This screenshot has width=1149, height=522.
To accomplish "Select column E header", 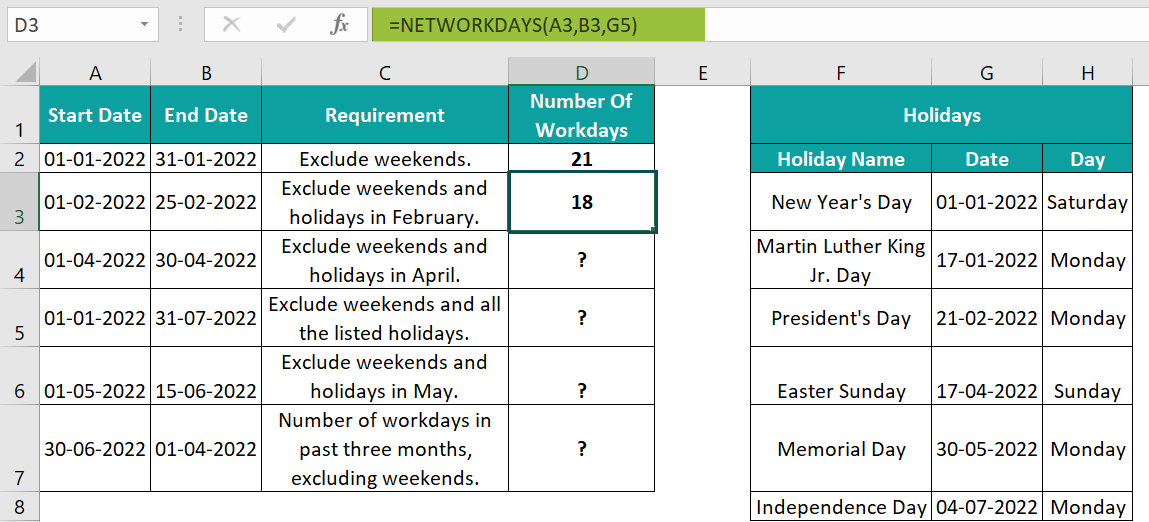I will [x=703, y=72].
